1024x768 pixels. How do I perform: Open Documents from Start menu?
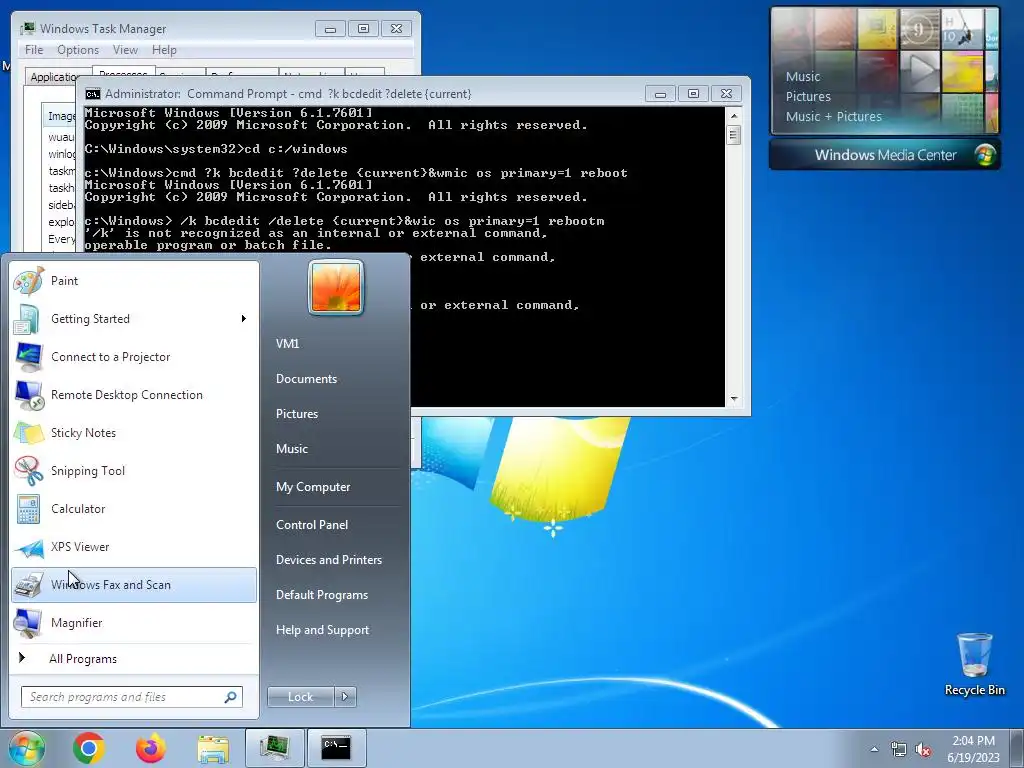pyautogui.click(x=306, y=379)
